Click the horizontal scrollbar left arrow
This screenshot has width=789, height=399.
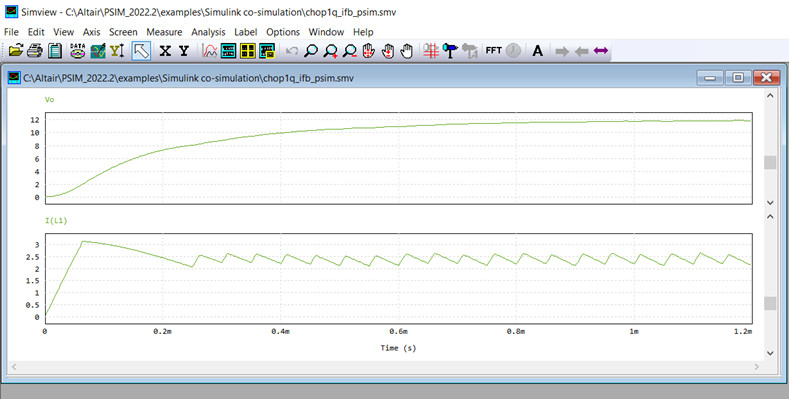[x=14, y=367]
